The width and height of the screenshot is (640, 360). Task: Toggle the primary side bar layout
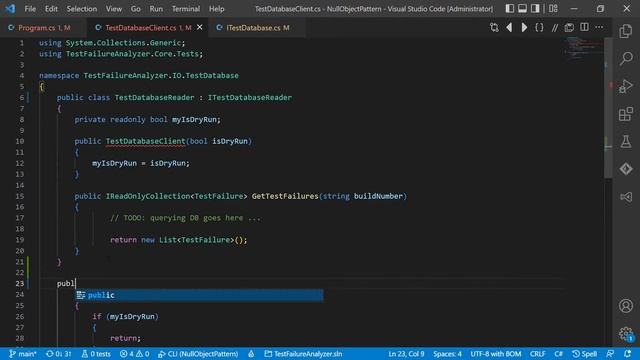coord(509,8)
